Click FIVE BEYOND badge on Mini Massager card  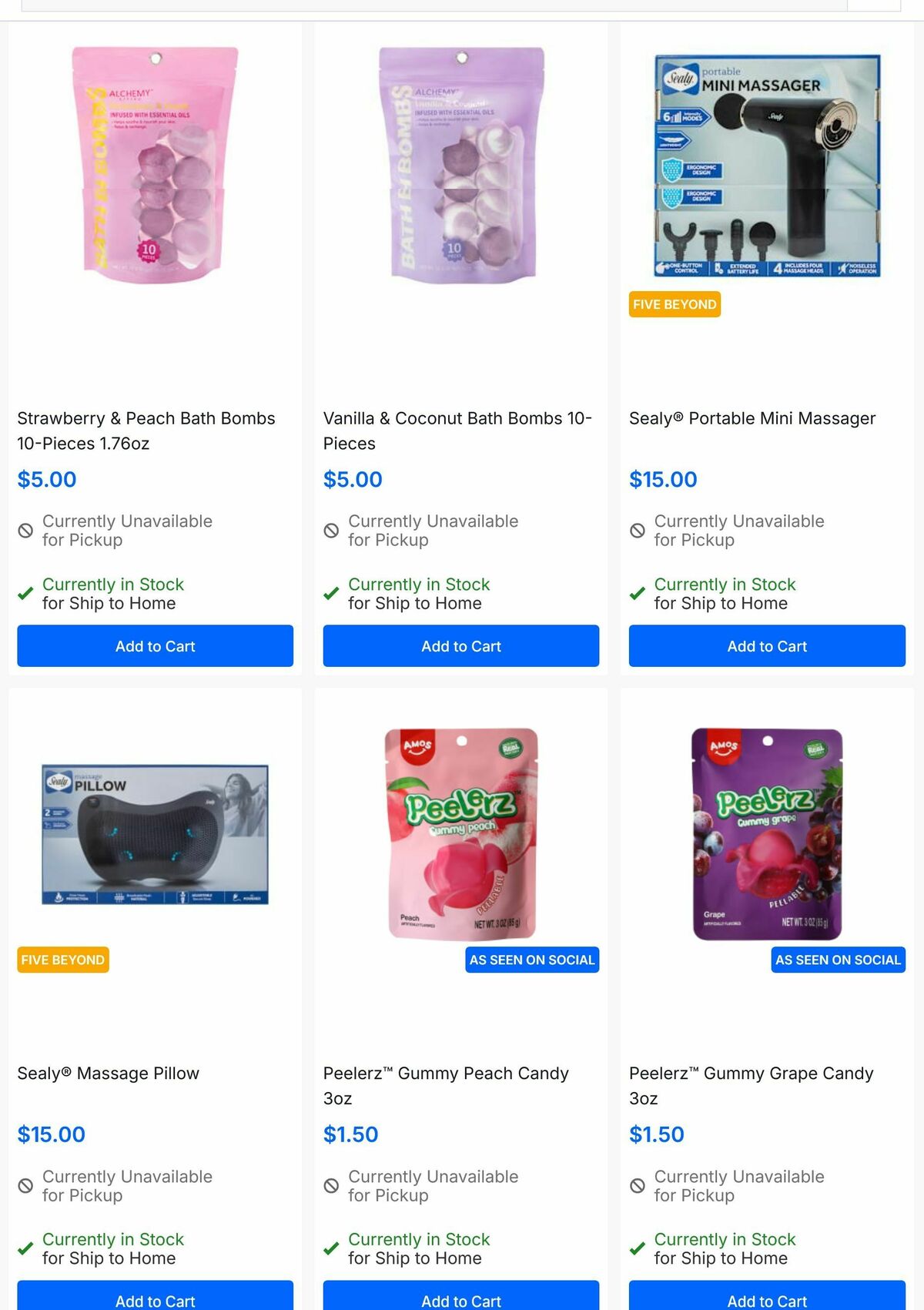point(674,304)
